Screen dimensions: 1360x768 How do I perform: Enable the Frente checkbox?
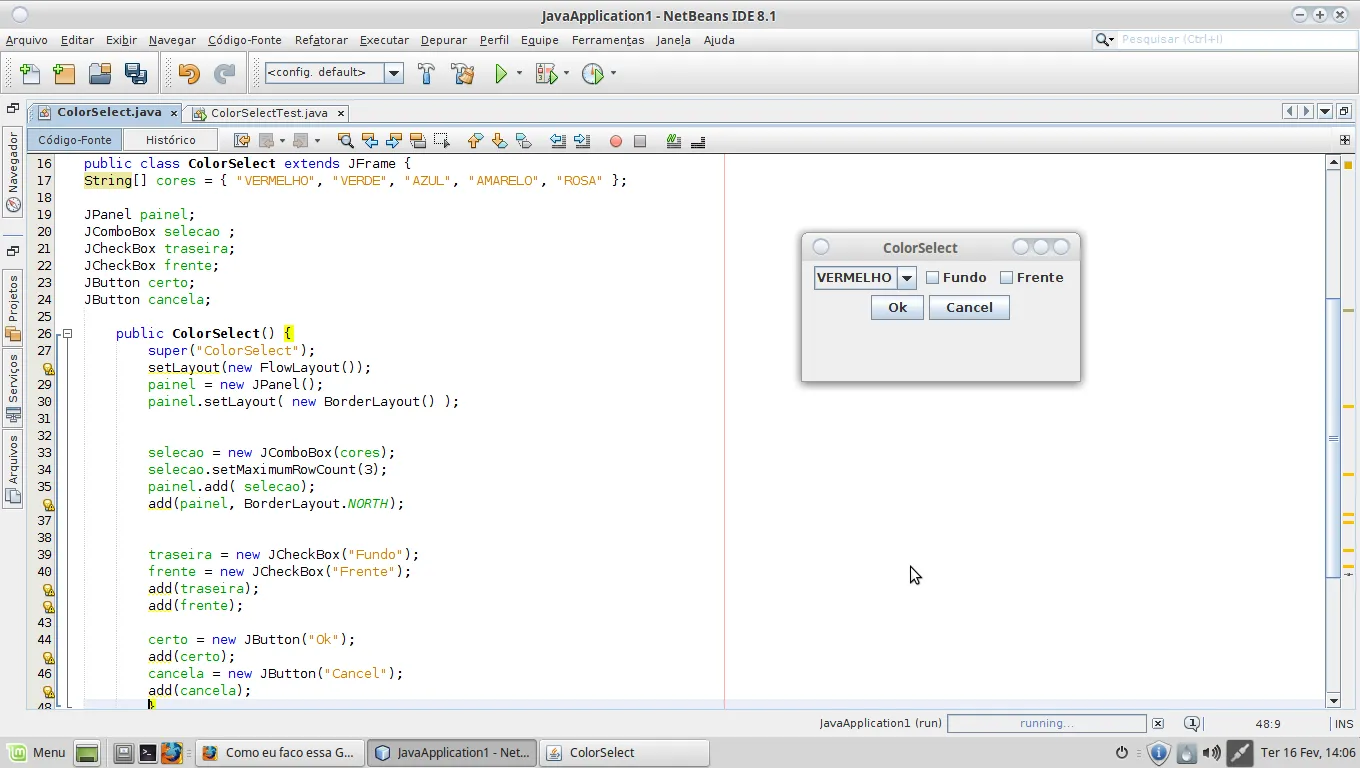[1007, 278]
